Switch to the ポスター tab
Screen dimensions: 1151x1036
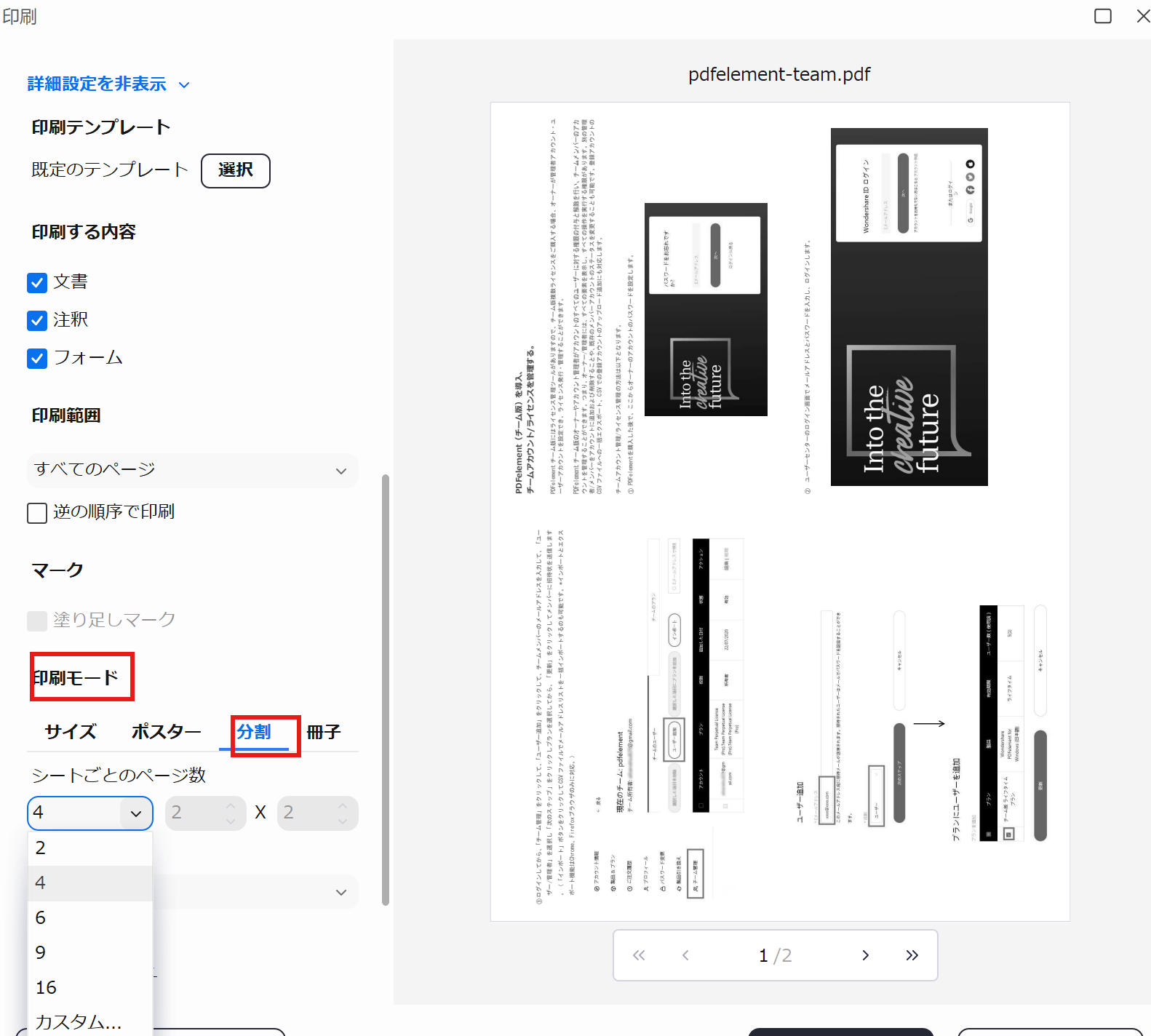coord(167,732)
